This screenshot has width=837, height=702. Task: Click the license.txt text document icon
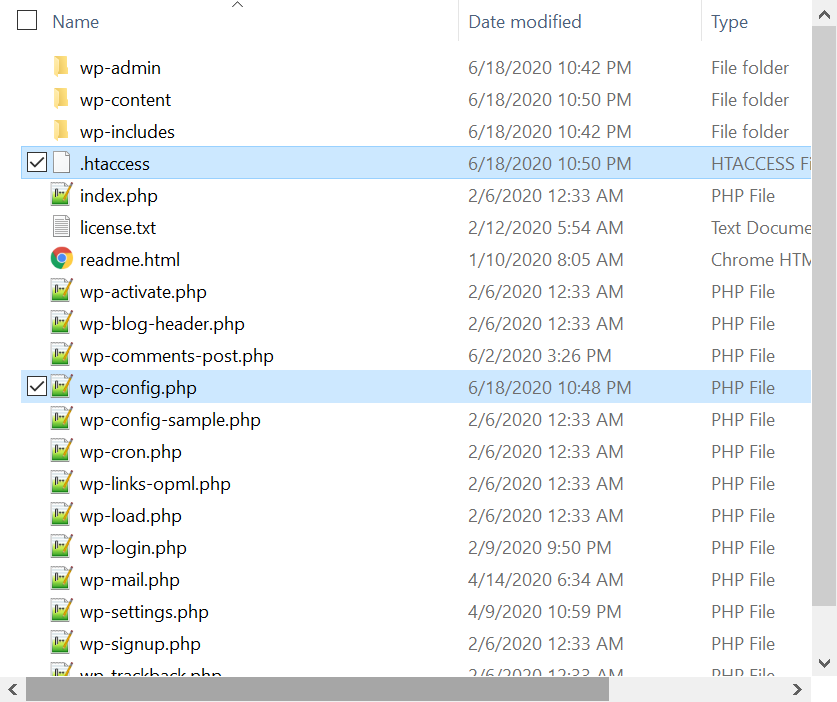pos(61,227)
